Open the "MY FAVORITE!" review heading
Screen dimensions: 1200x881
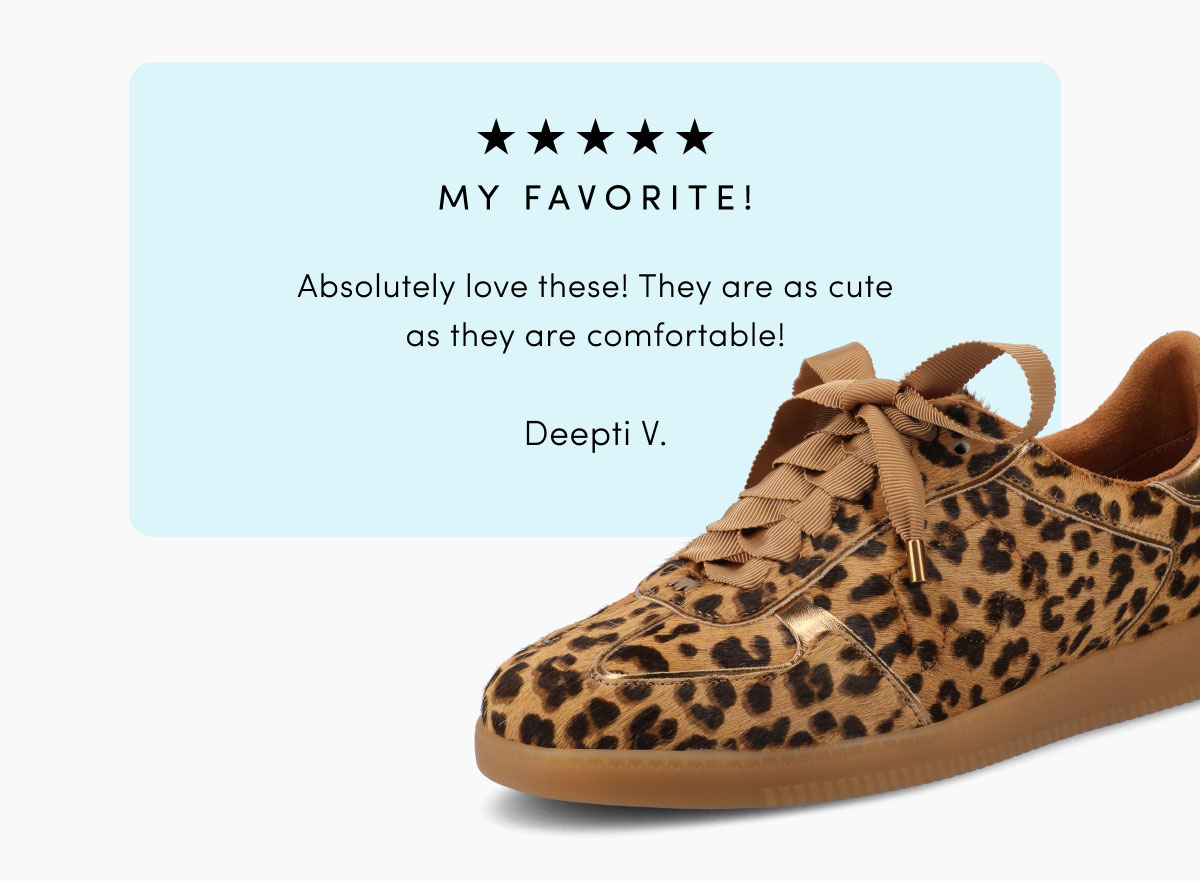point(595,198)
